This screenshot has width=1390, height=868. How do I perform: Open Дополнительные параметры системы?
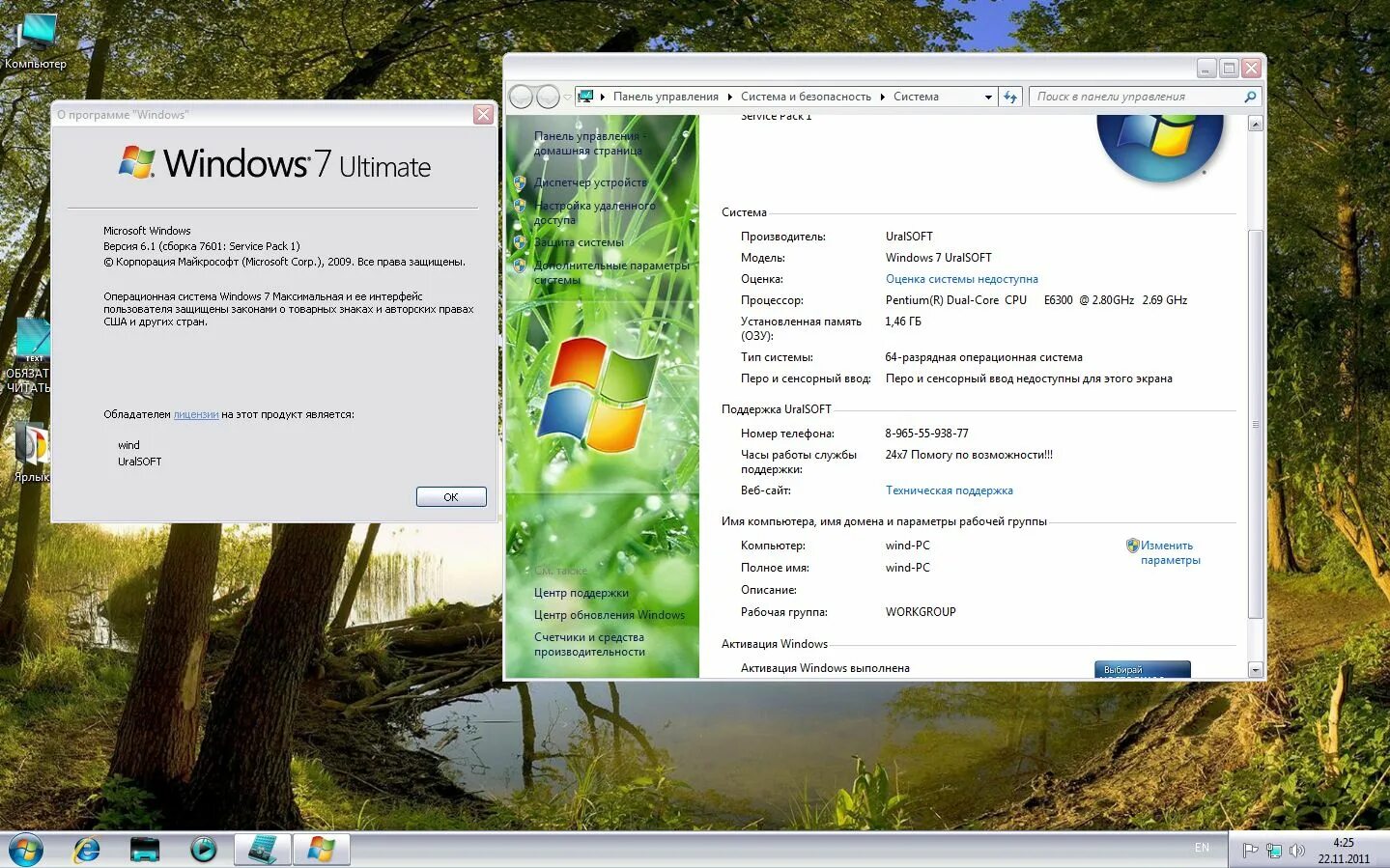pyautogui.click(x=611, y=272)
